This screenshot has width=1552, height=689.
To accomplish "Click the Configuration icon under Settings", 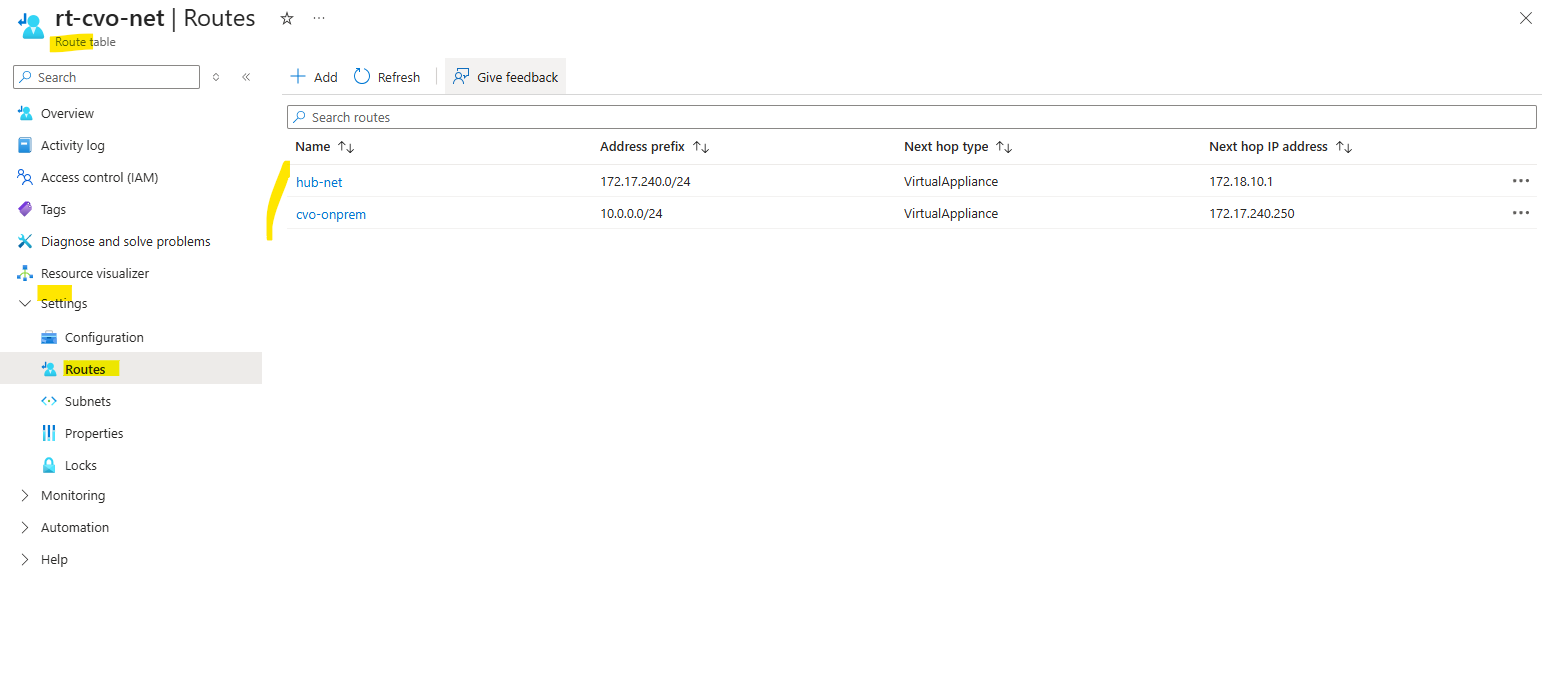I will pos(49,337).
